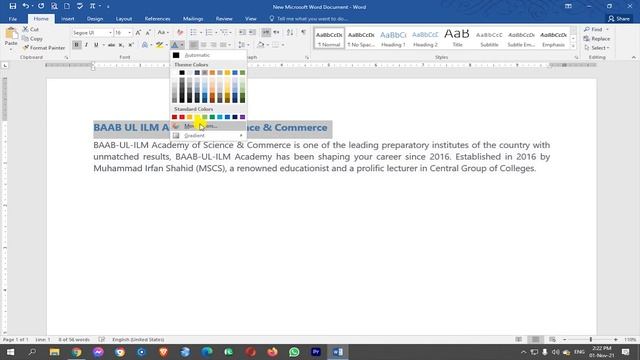Decrease font size with Shrink Font icon
The image size is (640, 360).
click(148, 32)
